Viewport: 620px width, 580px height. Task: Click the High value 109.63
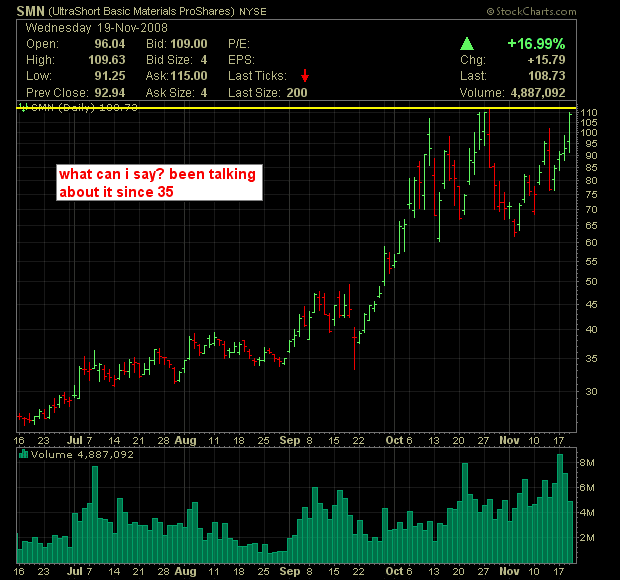pos(107,60)
